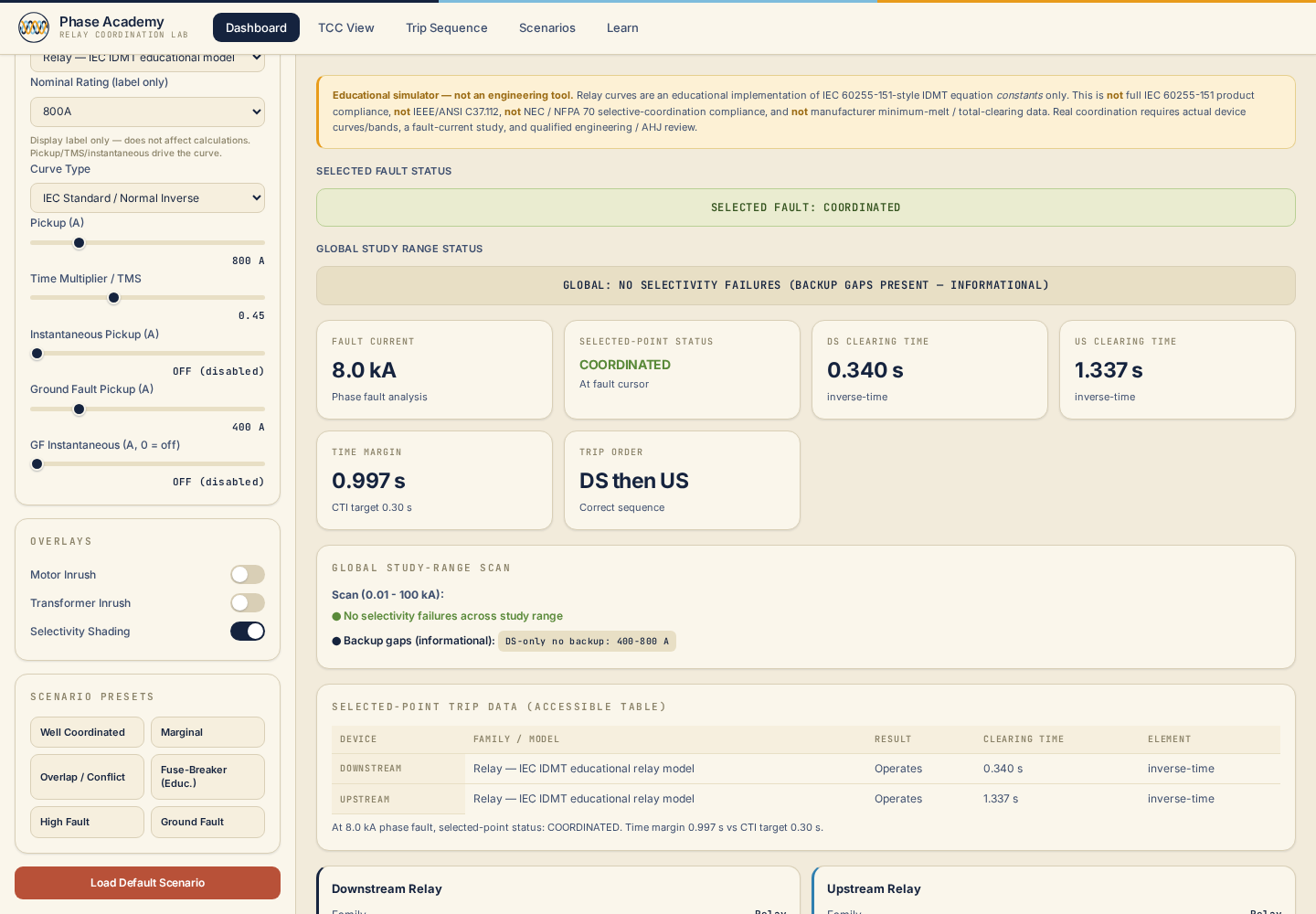The image size is (1316, 914).
Task: Enable the Motor Inrush overlay toggle
Action: (248, 574)
